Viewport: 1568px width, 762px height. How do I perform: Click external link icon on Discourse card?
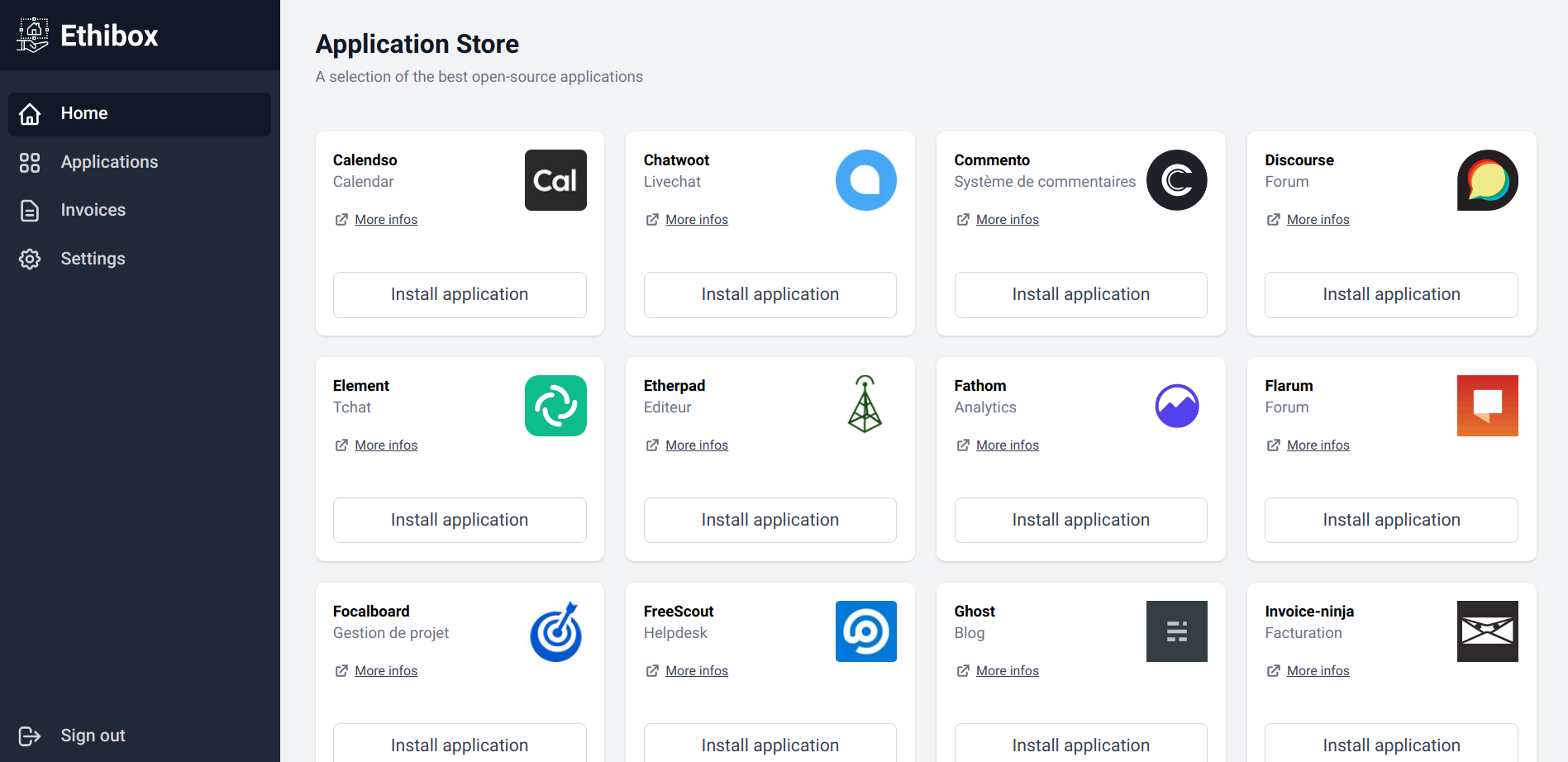tap(1274, 220)
